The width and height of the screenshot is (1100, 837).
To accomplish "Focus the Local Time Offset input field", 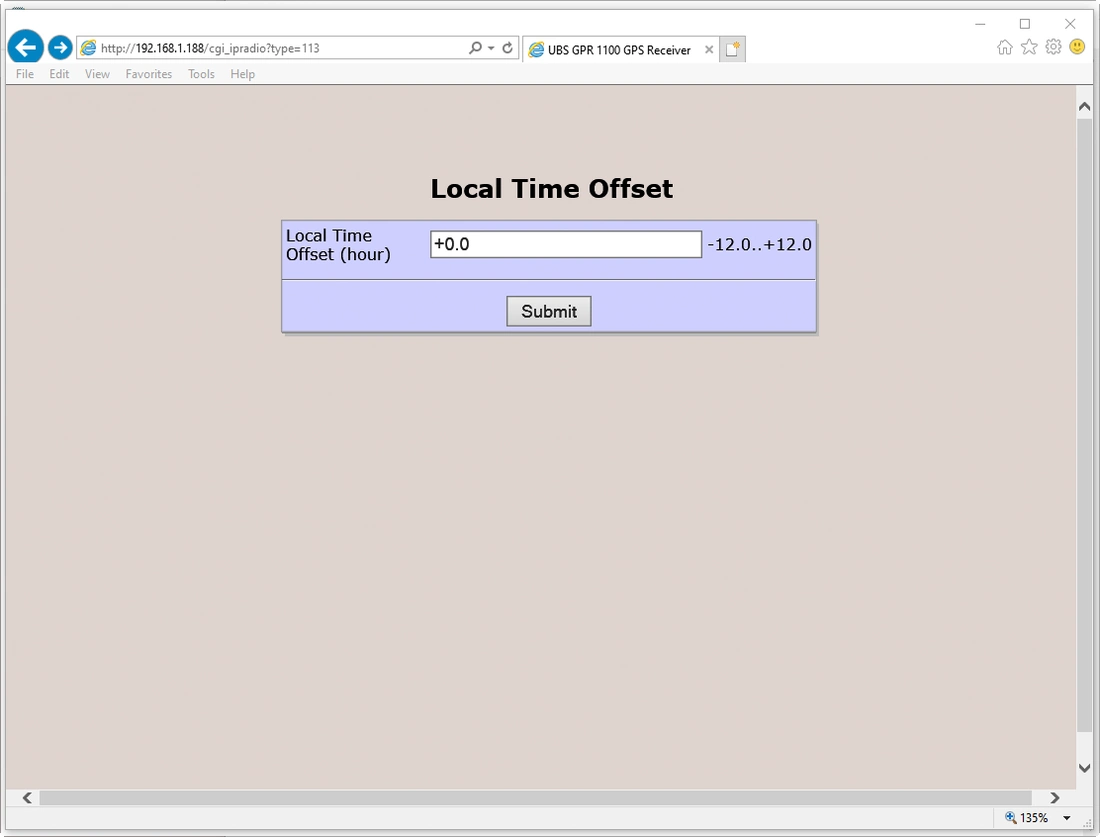I will click(565, 244).
